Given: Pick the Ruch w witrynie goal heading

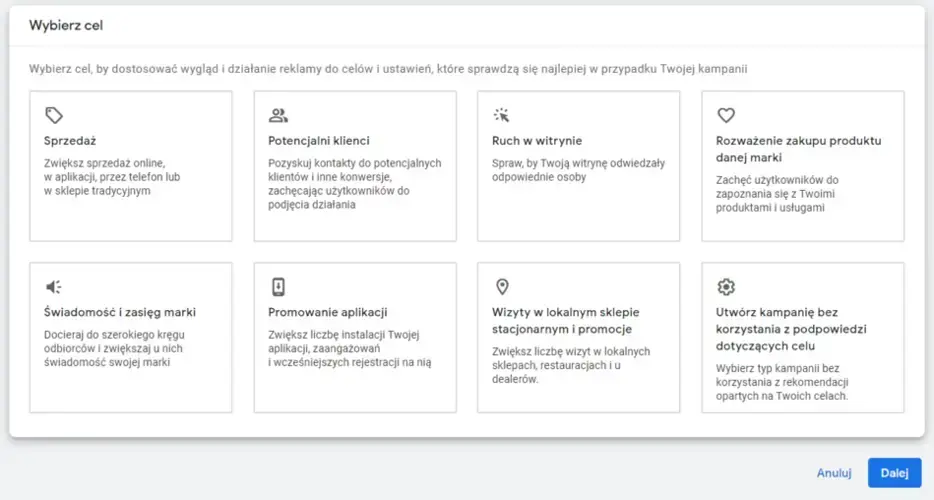Looking at the screenshot, I should [x=537, y=141].
